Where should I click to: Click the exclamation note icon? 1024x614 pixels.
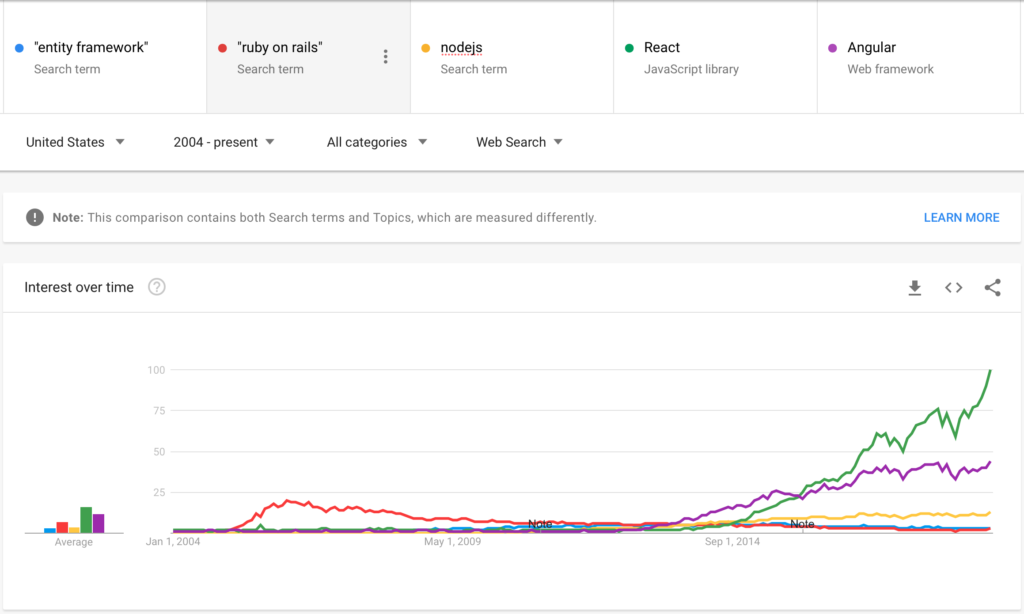35,218
